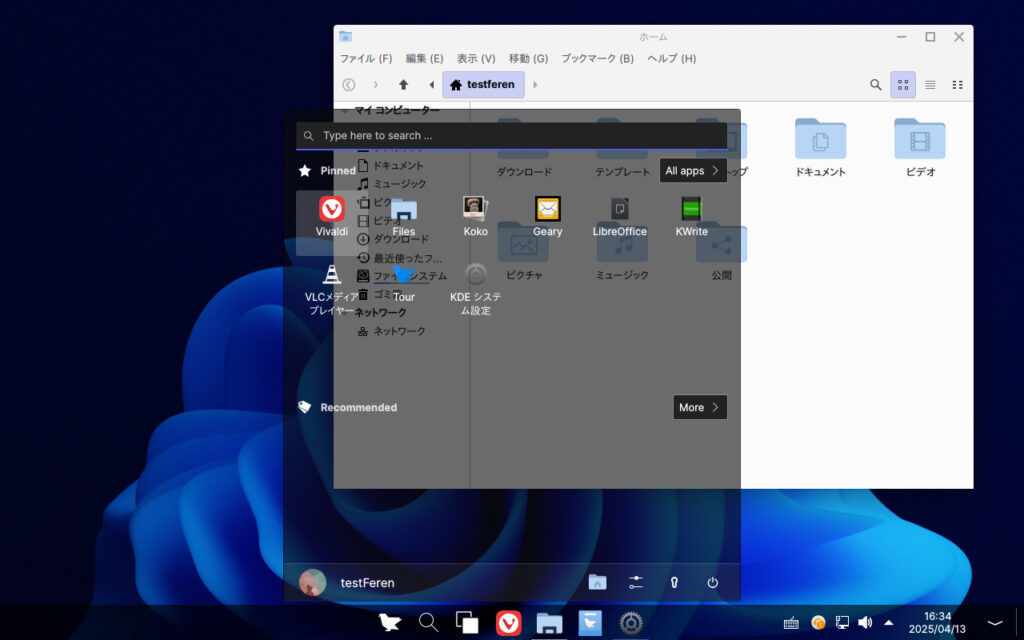The image size is (1024, 640).
Task: Click the Feren bird start button on taskbar
Action: pyautogui.click(x=390, y=623)
